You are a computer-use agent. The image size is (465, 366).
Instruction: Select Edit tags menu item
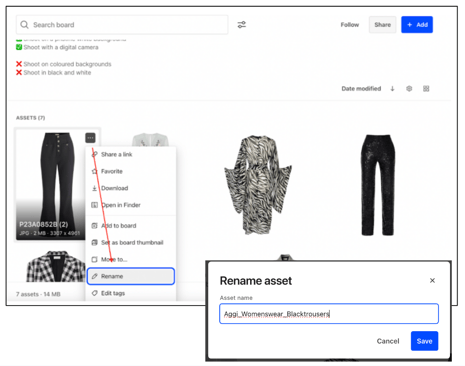pyautogui.click(x=130, y=293)
